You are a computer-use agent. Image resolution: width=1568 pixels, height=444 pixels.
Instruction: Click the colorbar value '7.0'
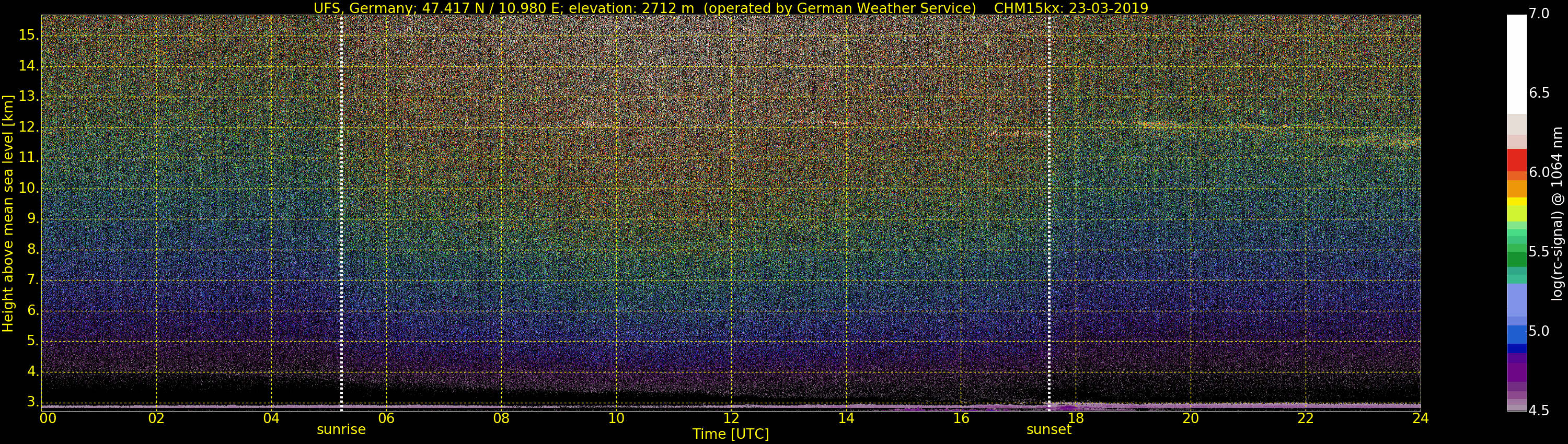coord(1539,14)
